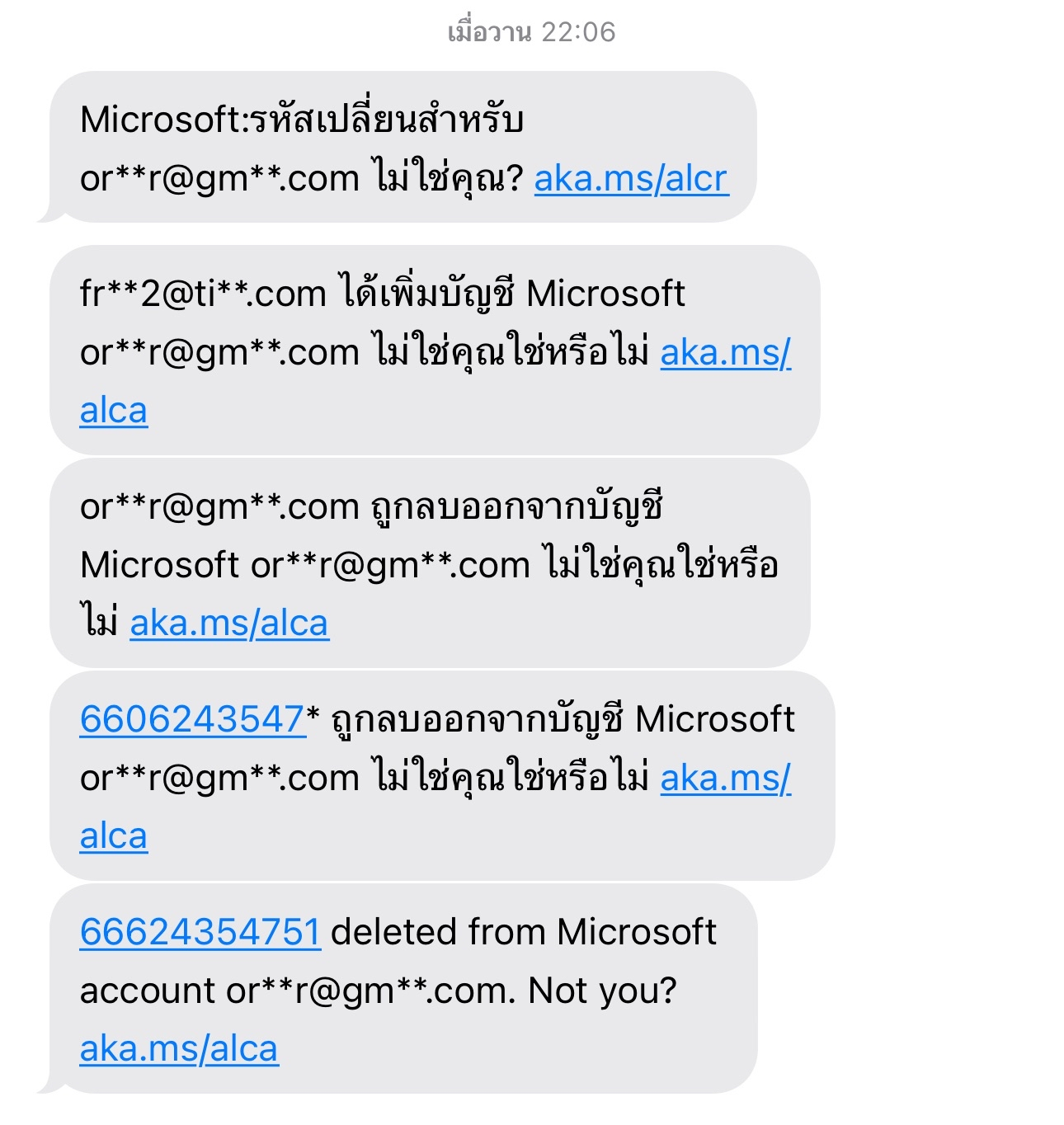Tap the phone number 6606243547

pos(192,719)
